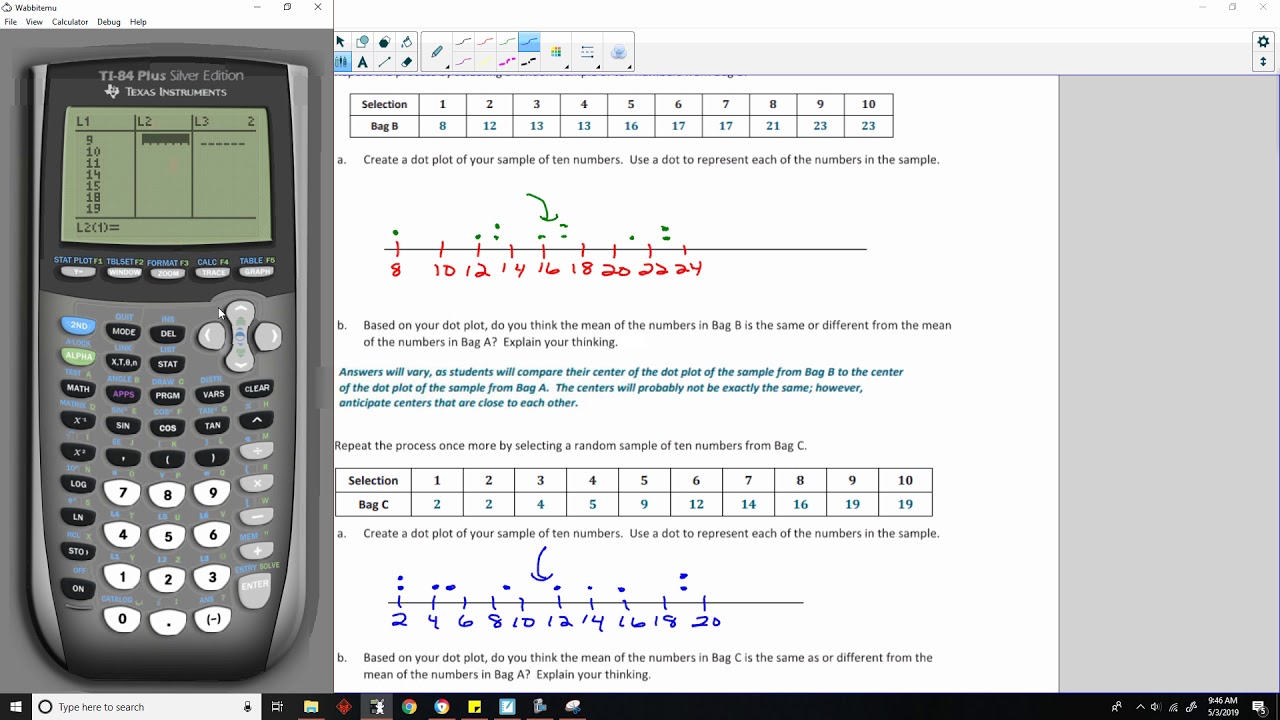Click the CLEAR key on the calculator

tap(257, 388)
